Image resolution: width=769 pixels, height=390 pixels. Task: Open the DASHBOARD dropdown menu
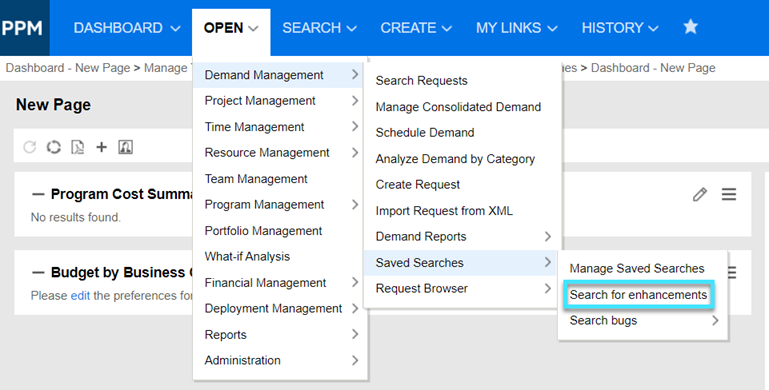coord(127,28)
